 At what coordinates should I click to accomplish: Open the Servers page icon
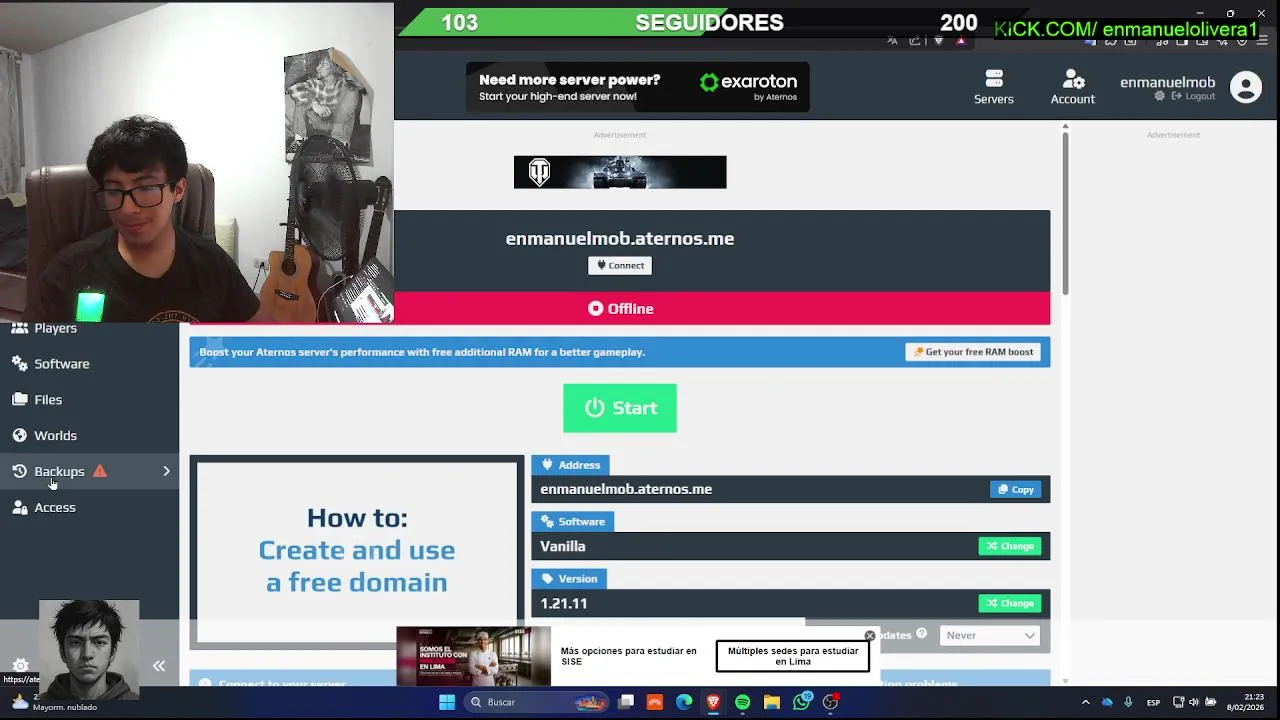[x=994, y=87]
